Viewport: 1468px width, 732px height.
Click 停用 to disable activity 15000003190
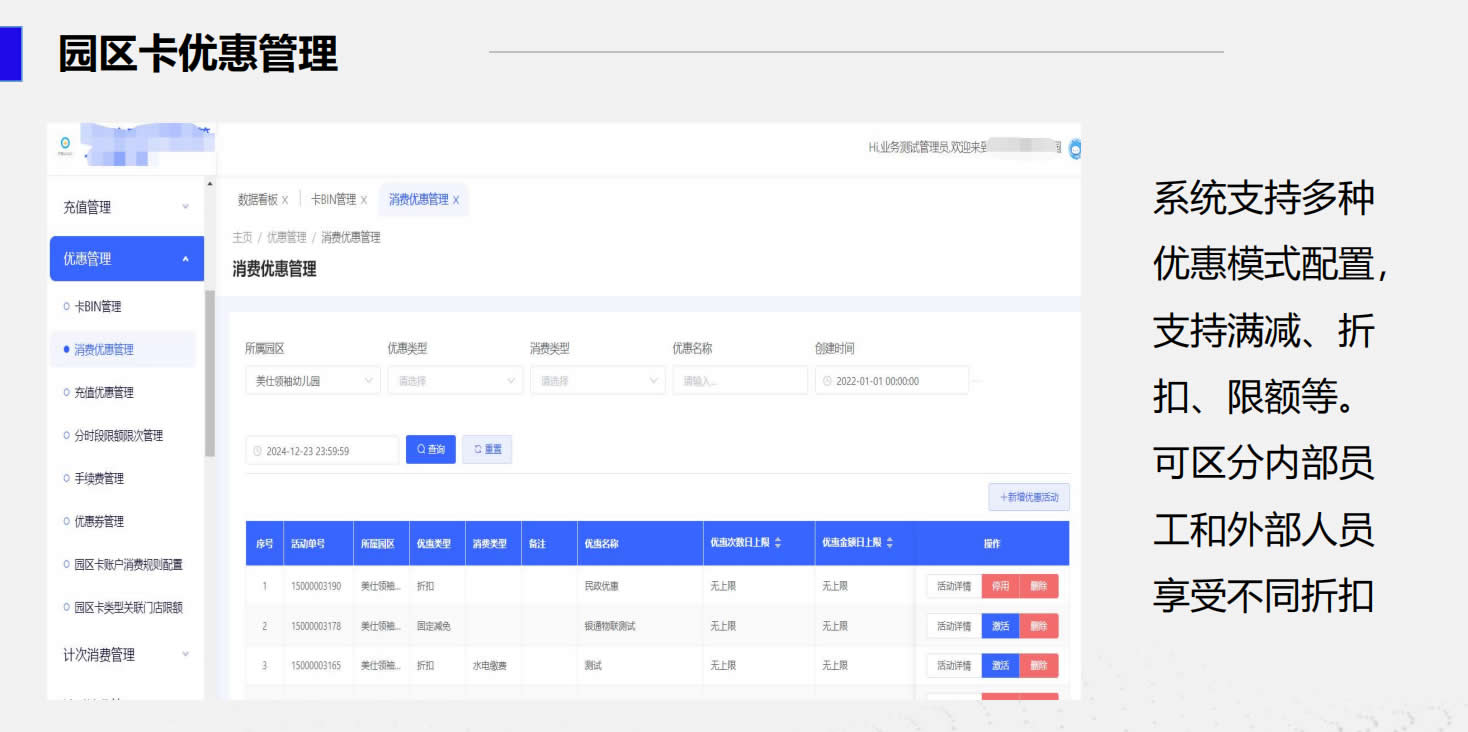coord(1000,586)
